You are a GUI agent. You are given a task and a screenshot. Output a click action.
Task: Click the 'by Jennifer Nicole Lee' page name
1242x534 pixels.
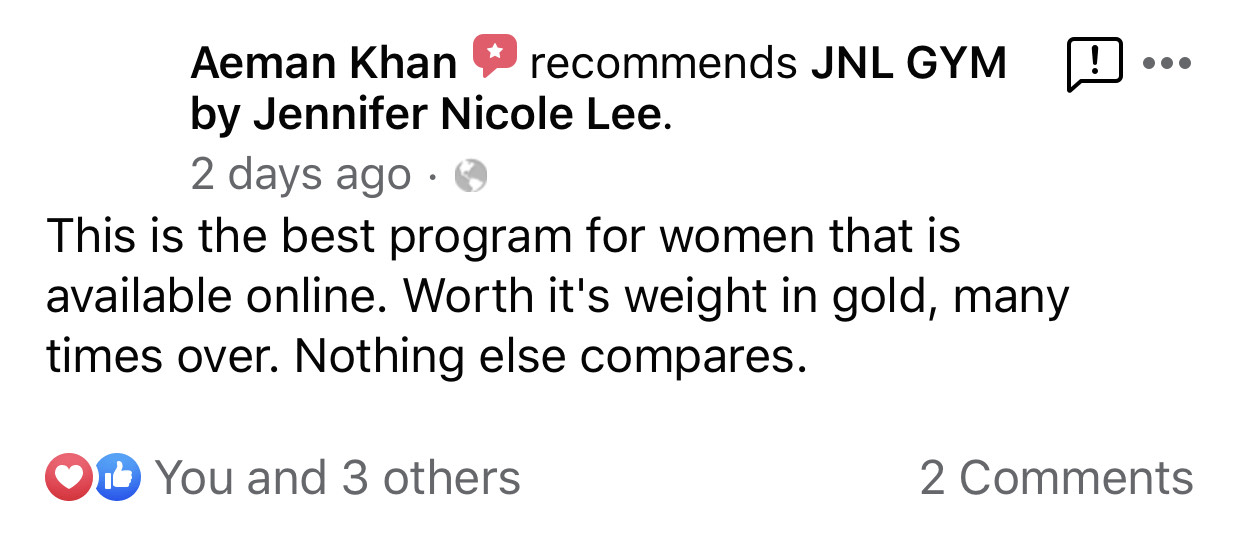pos(428,117)
